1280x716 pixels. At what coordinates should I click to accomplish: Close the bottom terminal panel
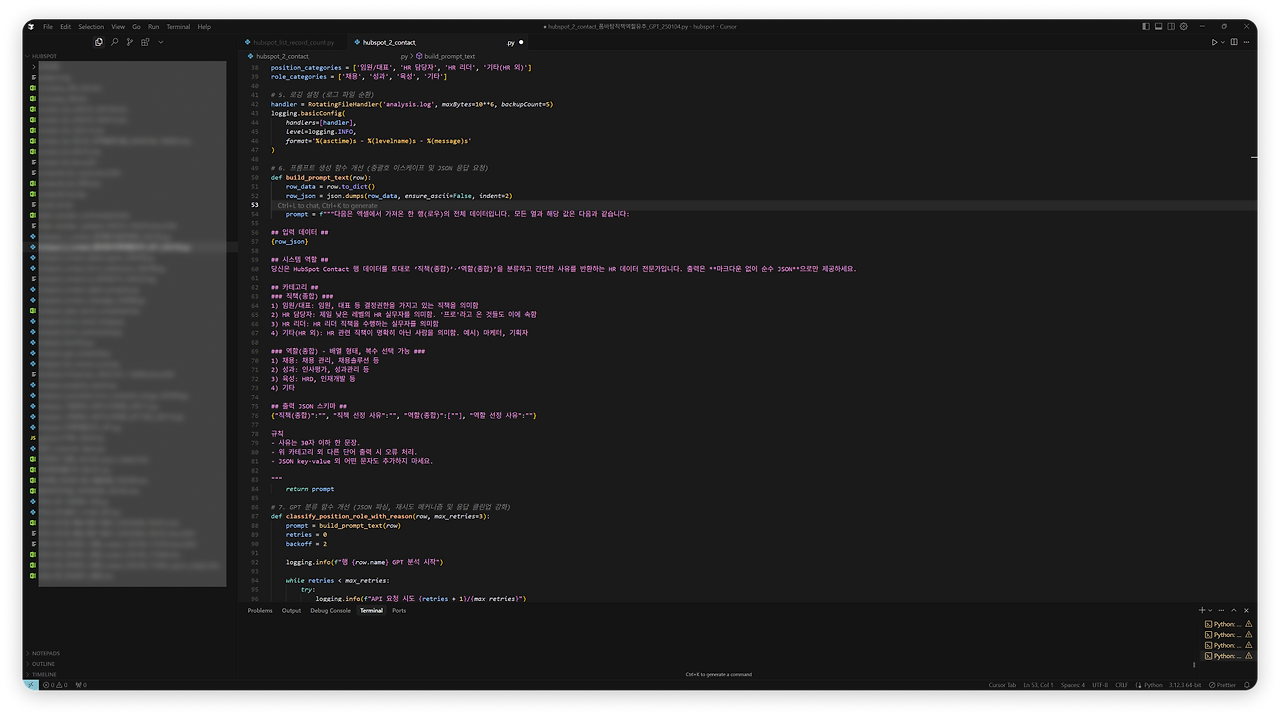click(x=1247, y=610)
